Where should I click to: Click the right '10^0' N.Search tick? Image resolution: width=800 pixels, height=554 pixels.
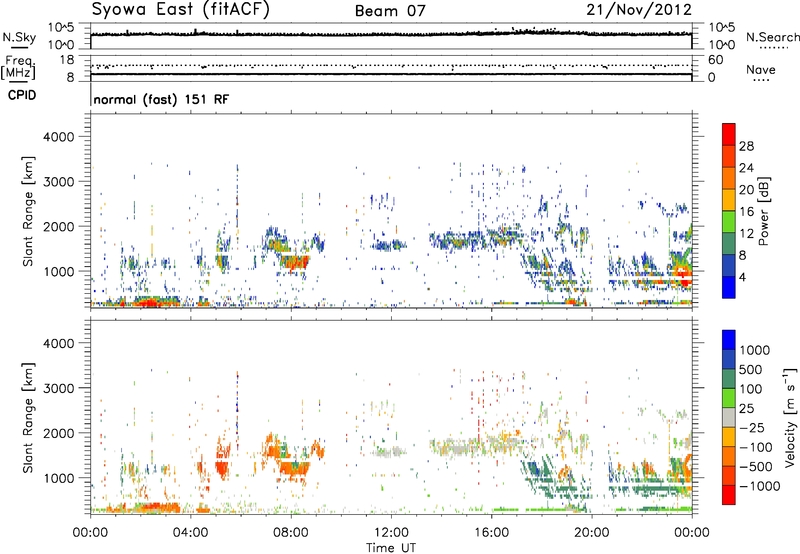pos(722,45)
